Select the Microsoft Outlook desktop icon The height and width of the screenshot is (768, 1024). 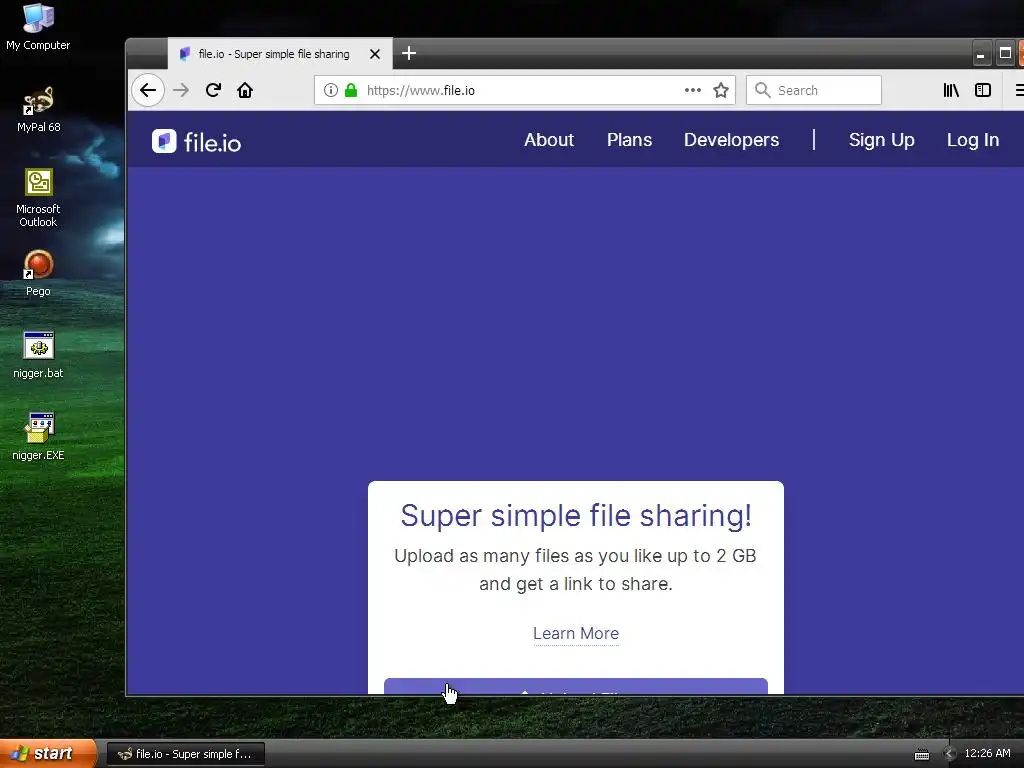pyautogui.click(x=38, y=198)
